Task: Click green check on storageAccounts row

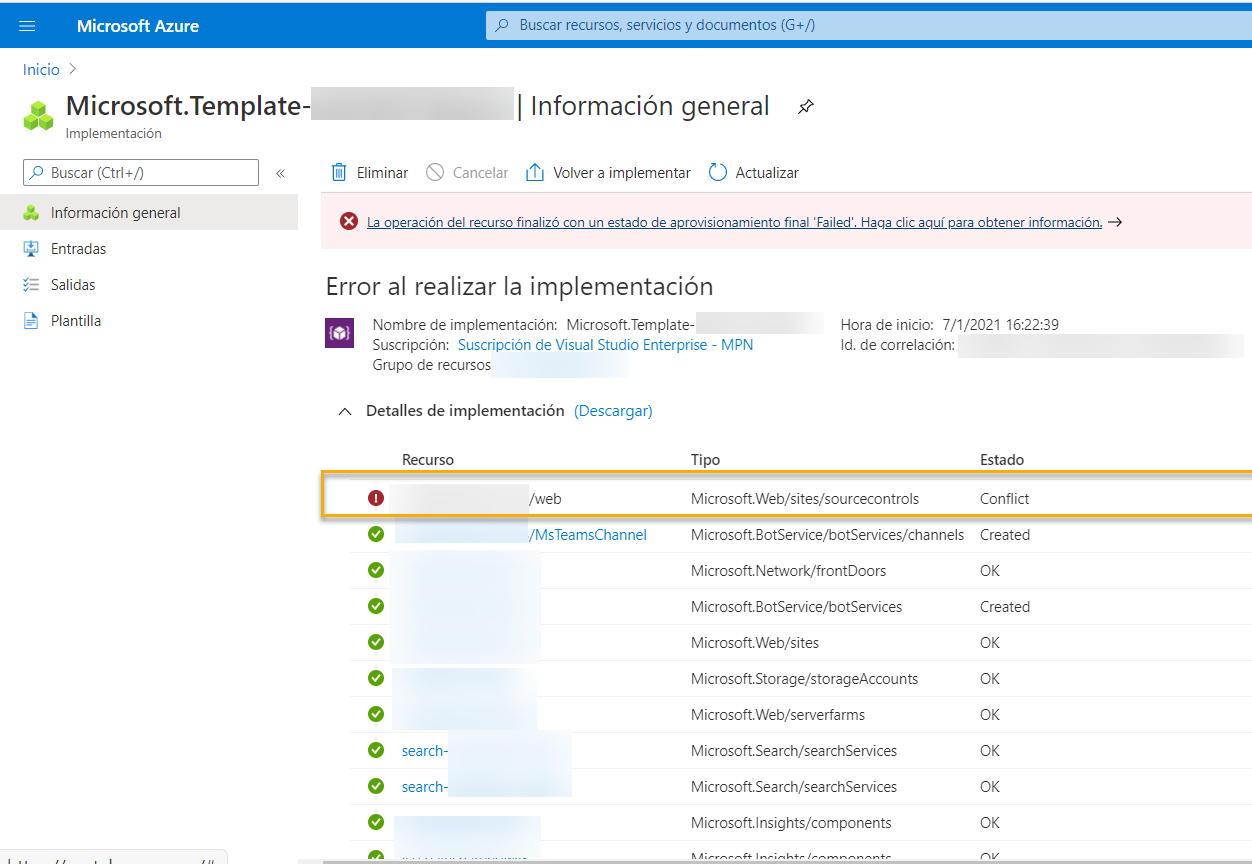Action: pos(376,678)
